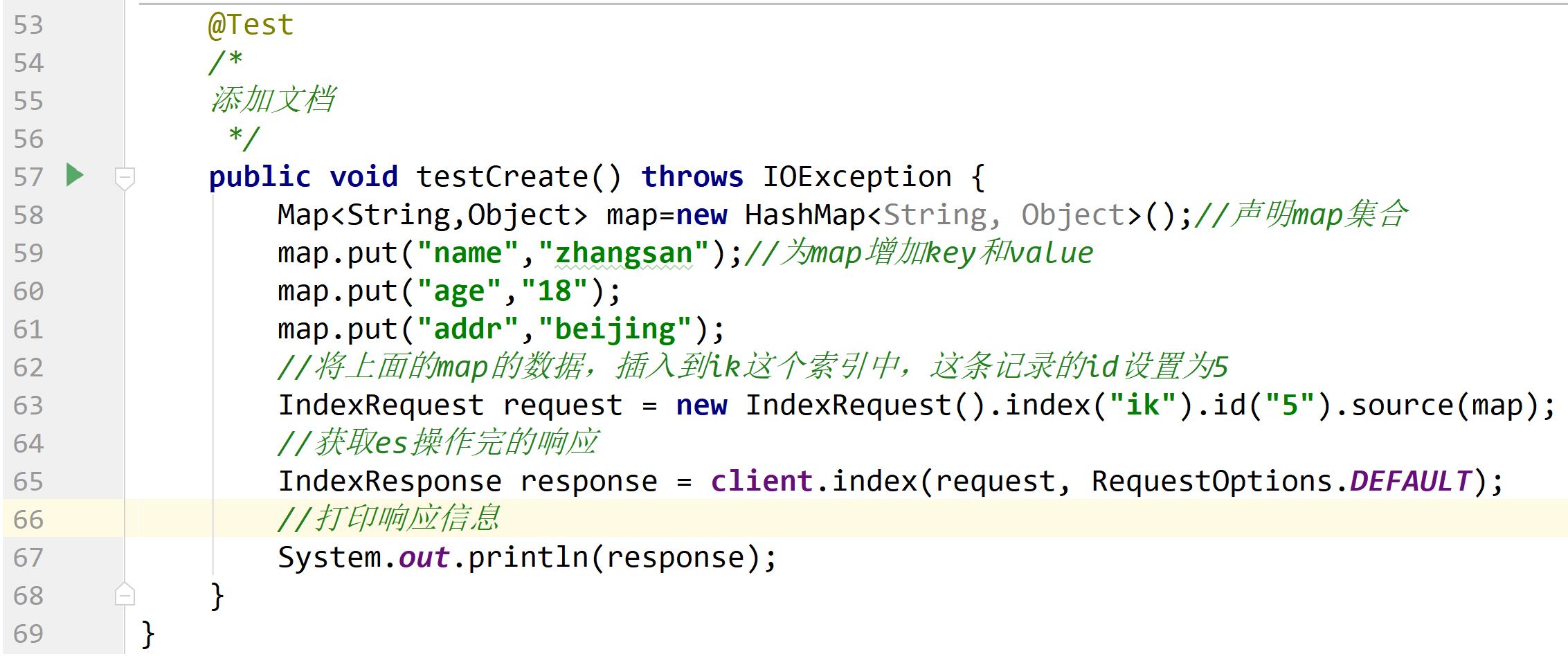The height and width of the screenshot is (656, 1568).
Task: Click line number 67 in gutter
Action: tap(28, 558)
